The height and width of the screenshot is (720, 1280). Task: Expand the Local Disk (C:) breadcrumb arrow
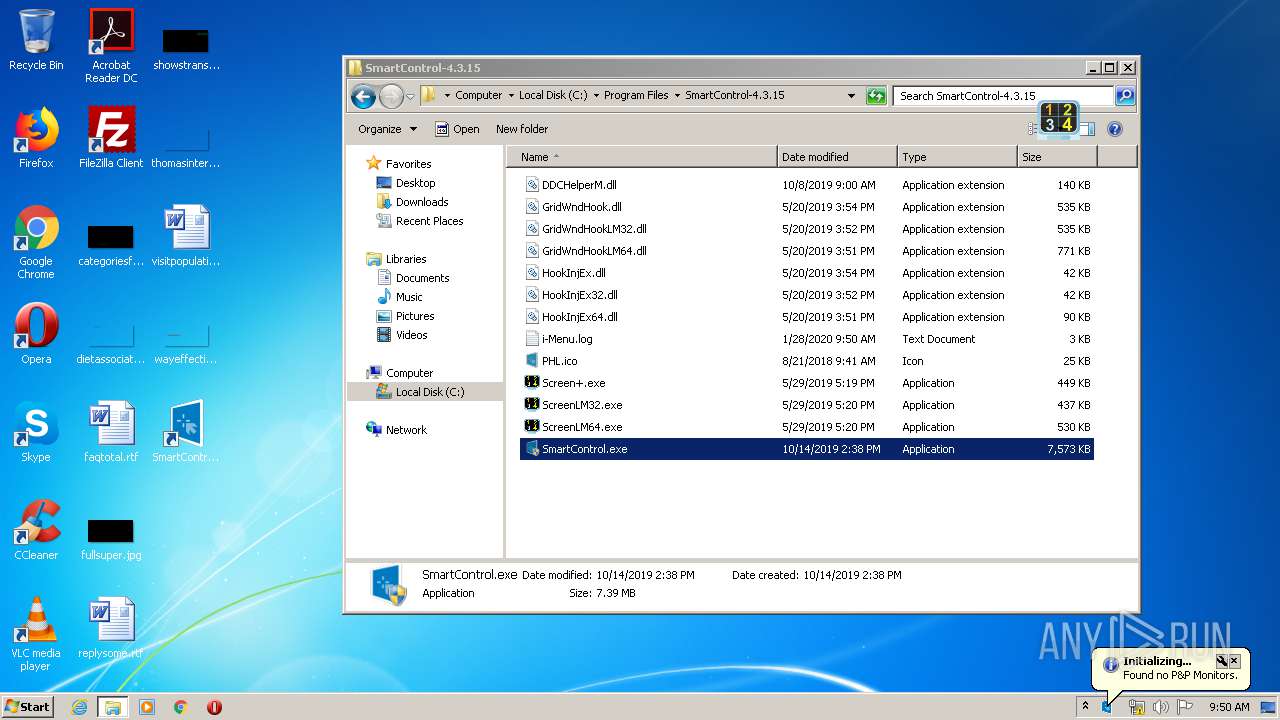(x=596, y=96)
